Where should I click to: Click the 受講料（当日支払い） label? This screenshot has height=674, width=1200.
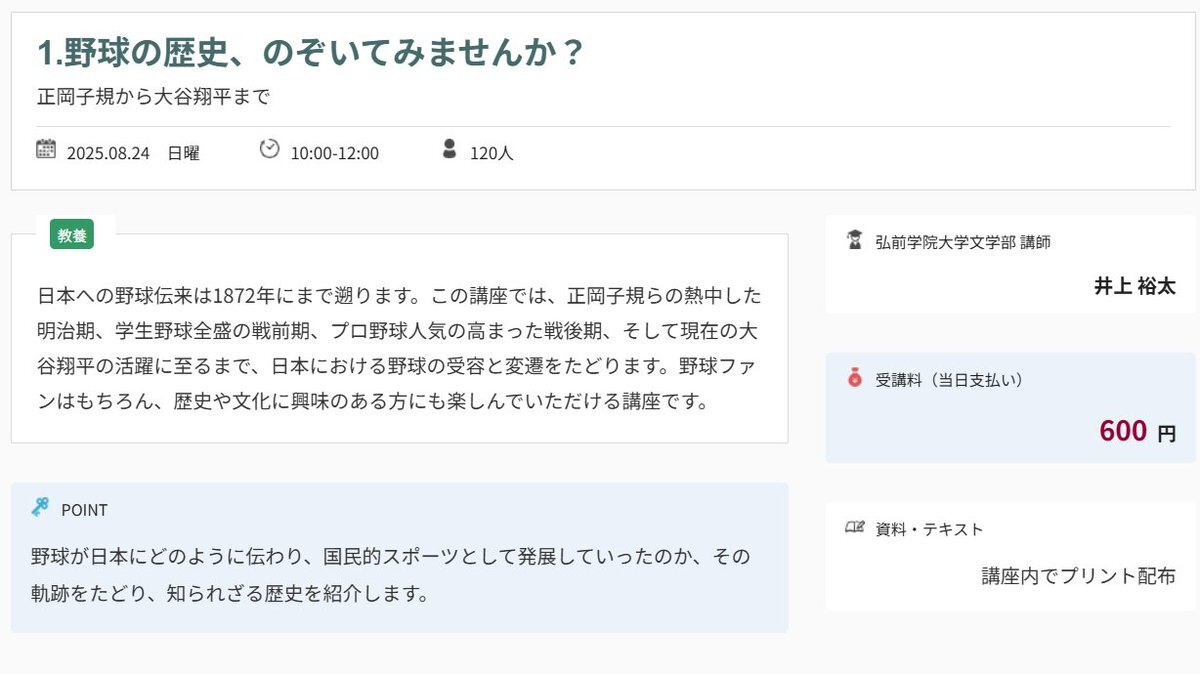pos(949,380)
